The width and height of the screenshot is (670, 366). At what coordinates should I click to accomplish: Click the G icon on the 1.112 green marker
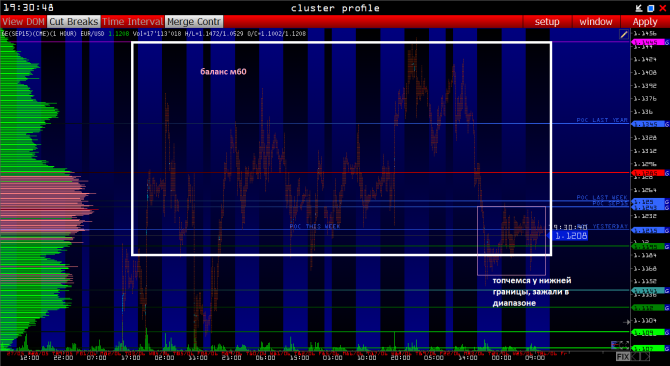[667, 307]
